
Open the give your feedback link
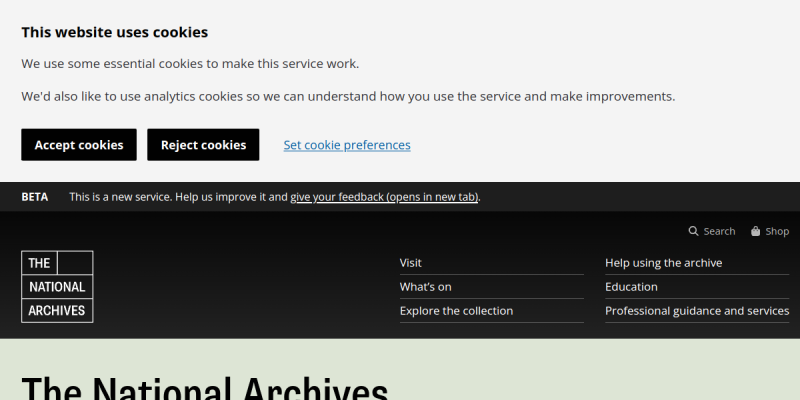pos(384,197)
